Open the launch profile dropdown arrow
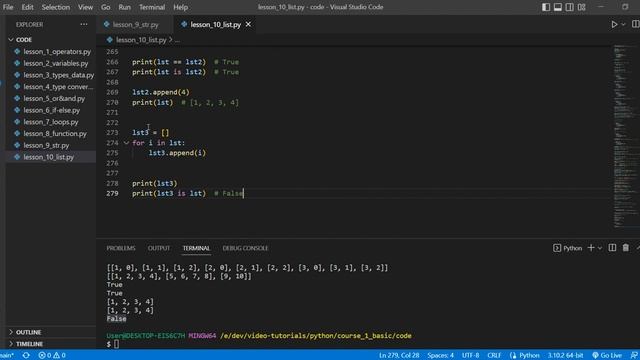This screenshot has height=360, width=640. pos(600,248)
